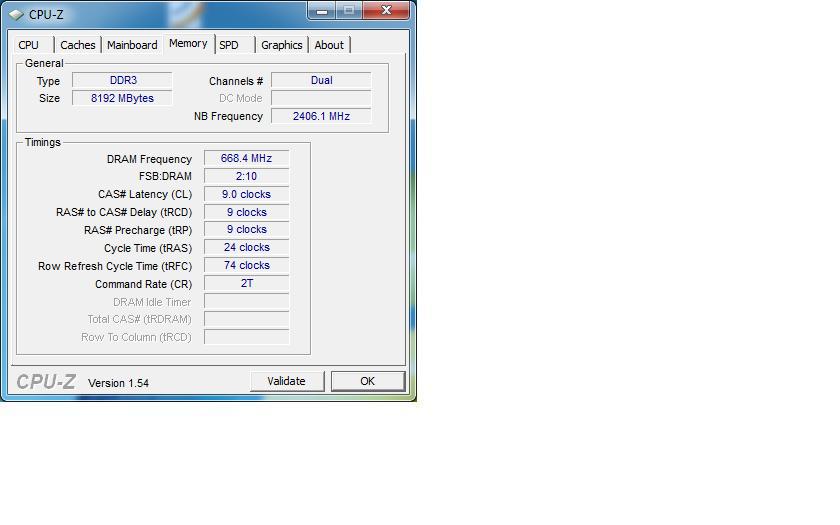The width and height of the screenshot is (840, 525).
Task: Click the empty DC Mode field
Action: pos(321,98)
